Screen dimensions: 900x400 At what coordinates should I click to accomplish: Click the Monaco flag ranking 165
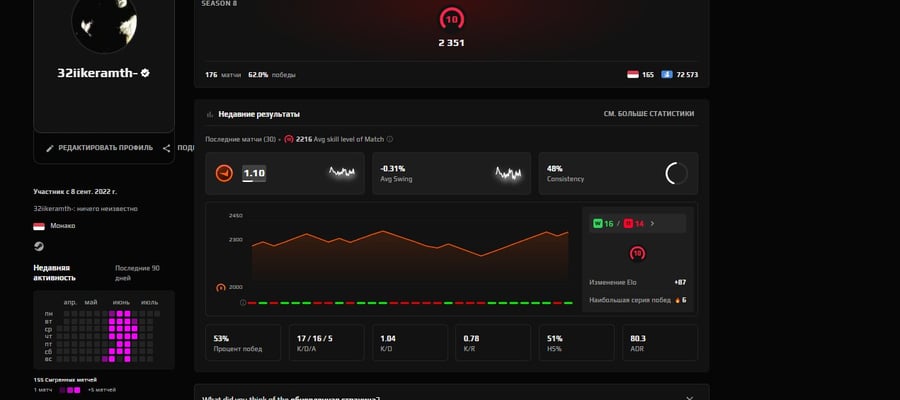pyautogui.click(x=633, y=75)
